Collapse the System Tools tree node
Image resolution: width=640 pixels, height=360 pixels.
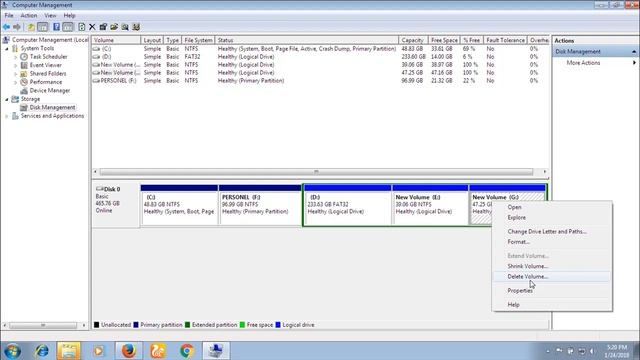(7, 49)
